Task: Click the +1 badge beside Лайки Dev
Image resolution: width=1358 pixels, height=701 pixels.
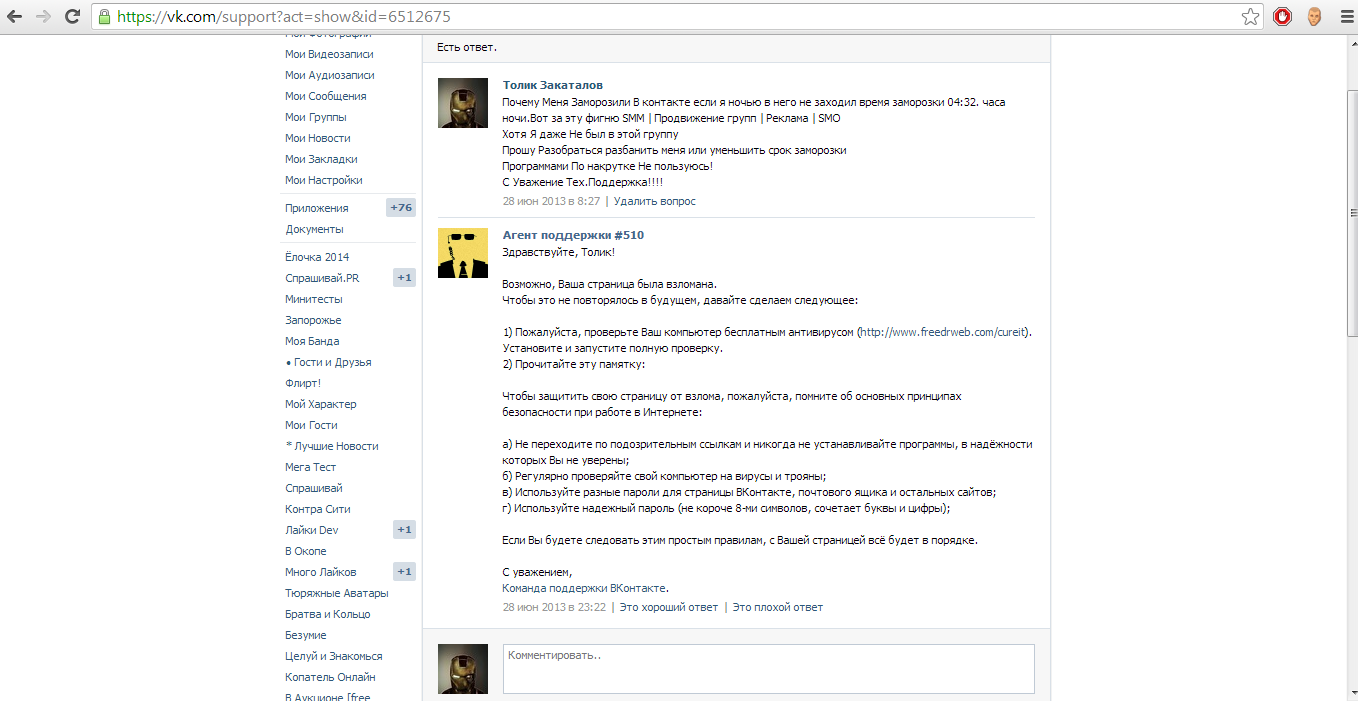Action: click(404, 530)
